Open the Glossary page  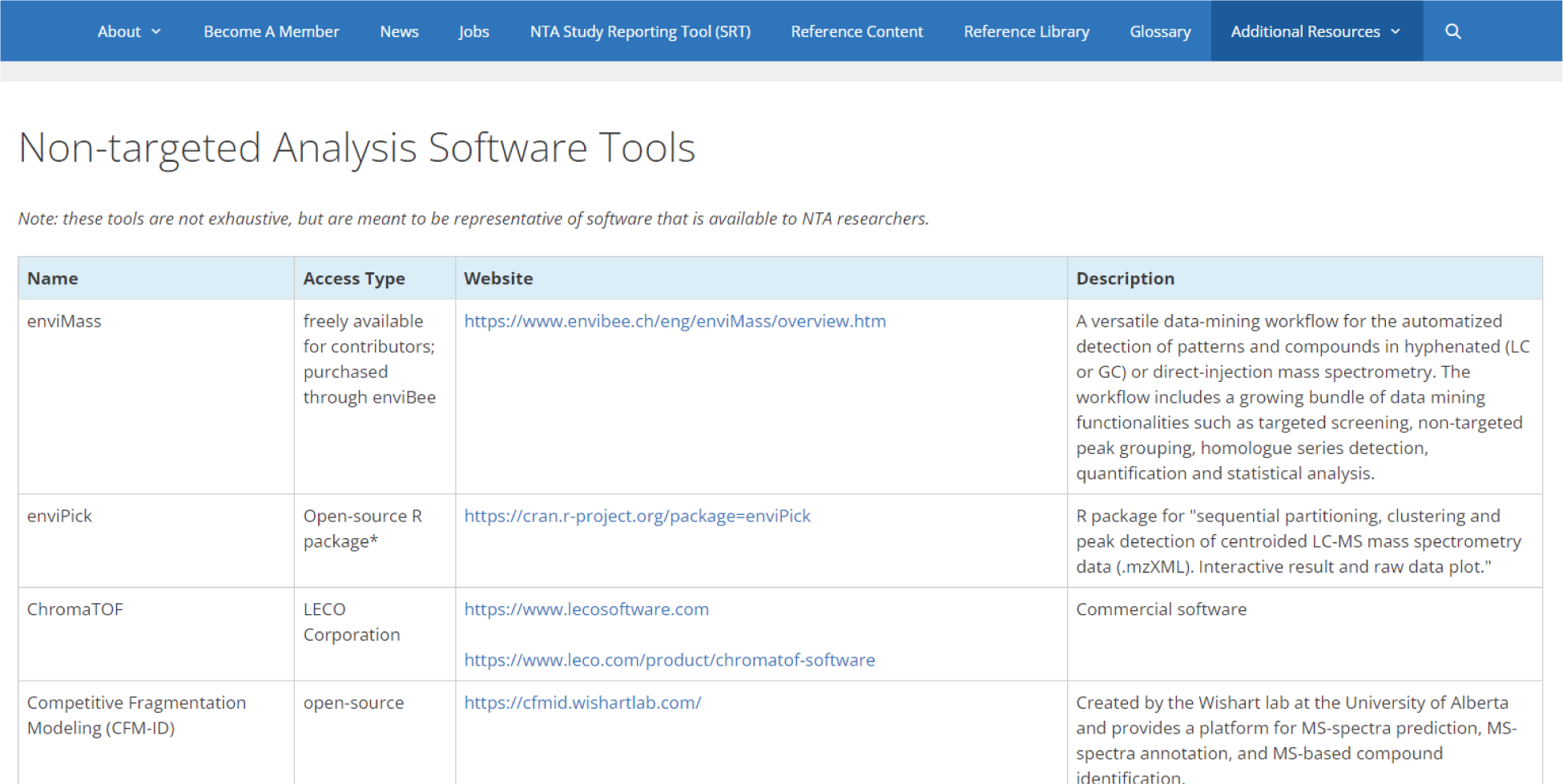point(1160,31)
